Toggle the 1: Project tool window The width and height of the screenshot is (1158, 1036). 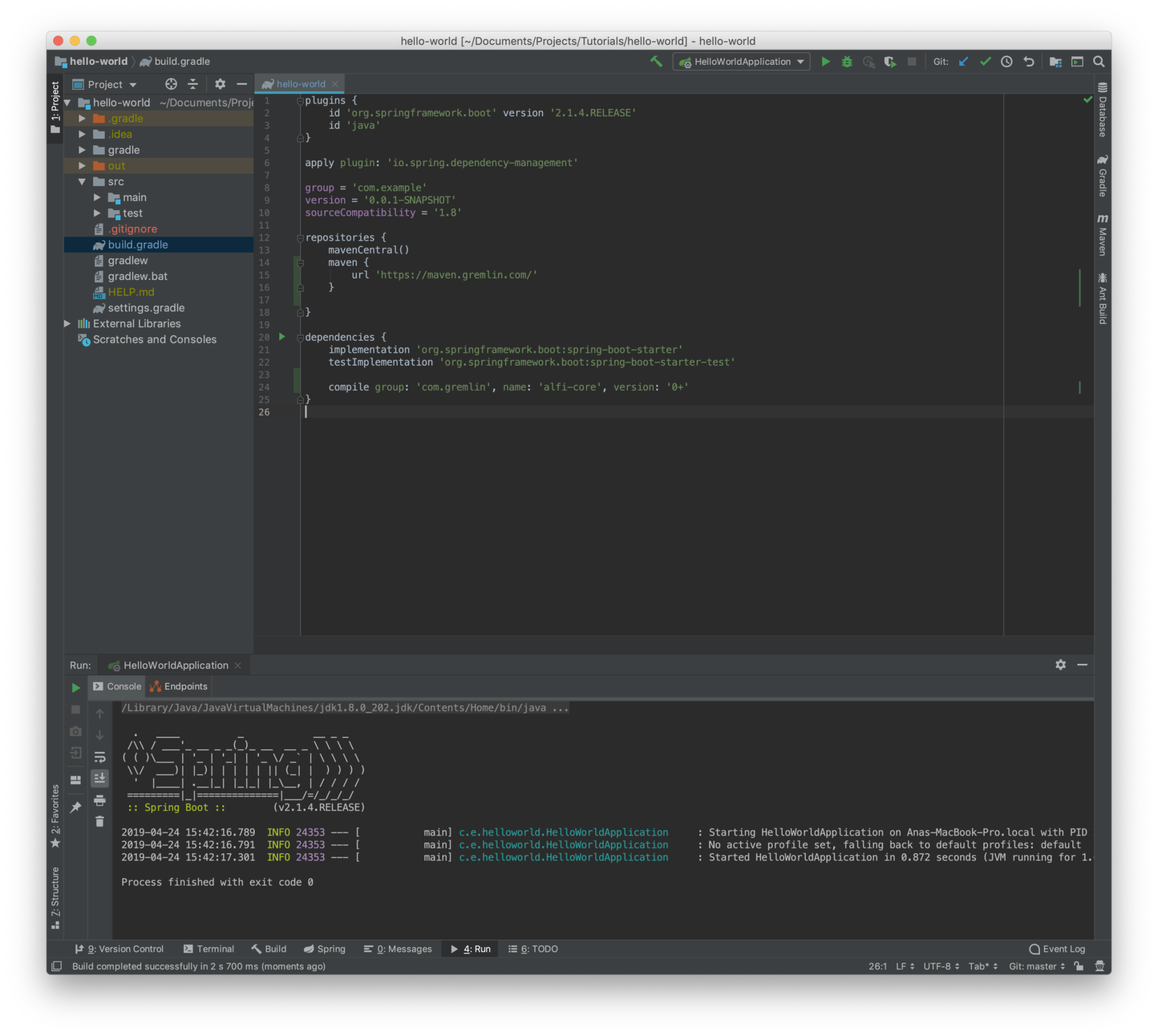pos(55,108)
